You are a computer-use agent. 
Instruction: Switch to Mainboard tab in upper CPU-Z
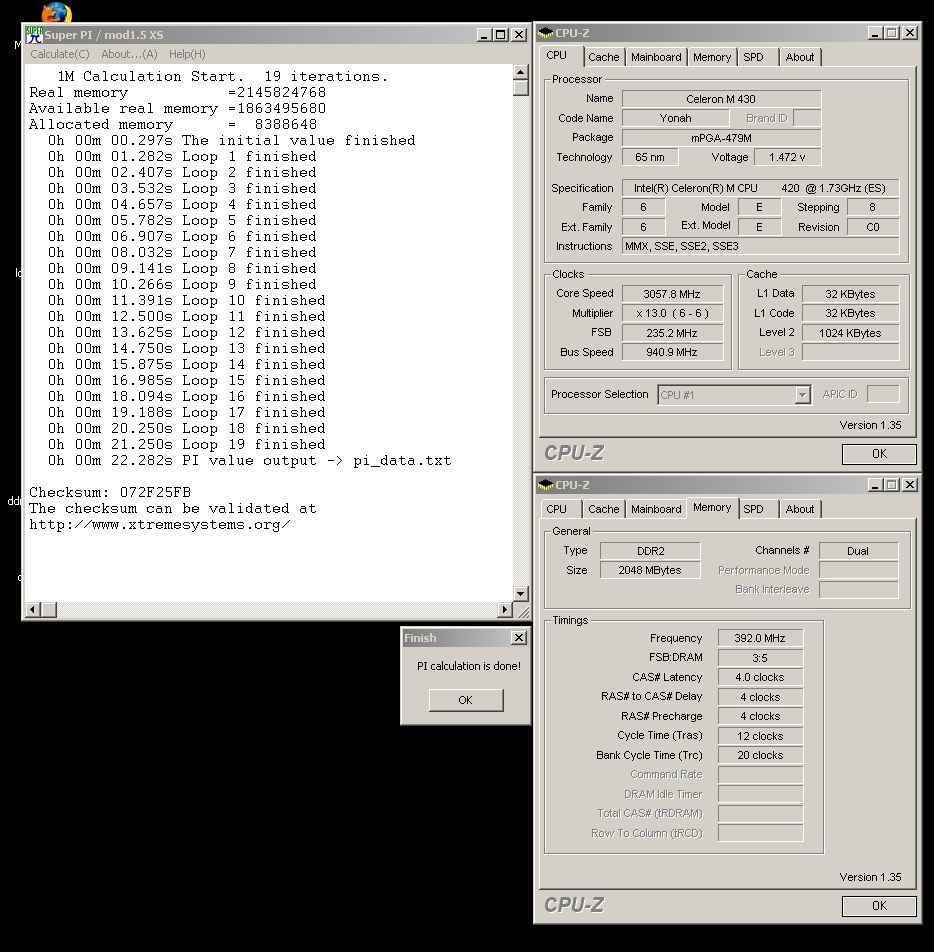[x=656, y=57]
